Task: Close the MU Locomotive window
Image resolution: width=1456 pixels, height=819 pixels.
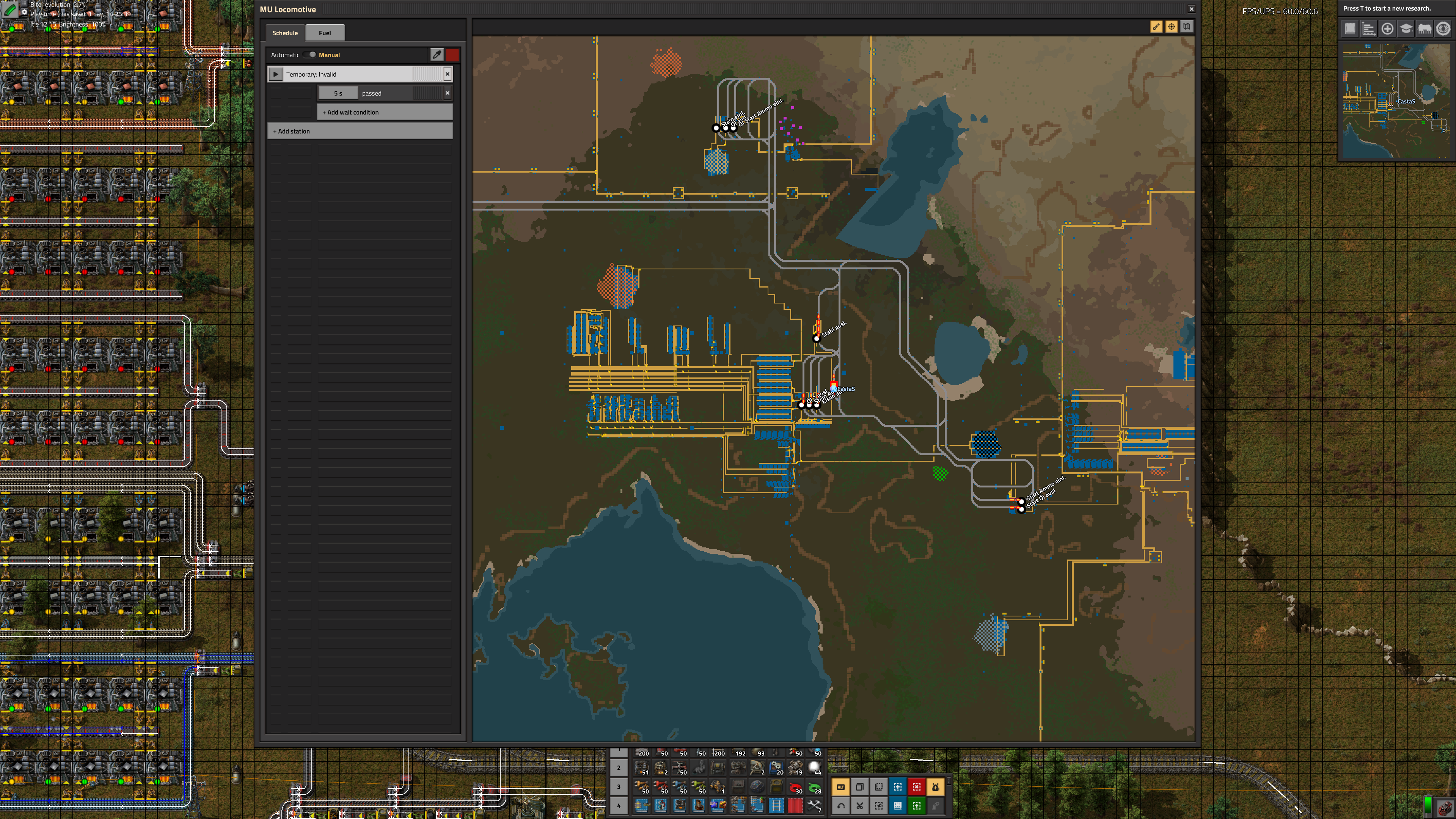Action: pos(1192,9)
